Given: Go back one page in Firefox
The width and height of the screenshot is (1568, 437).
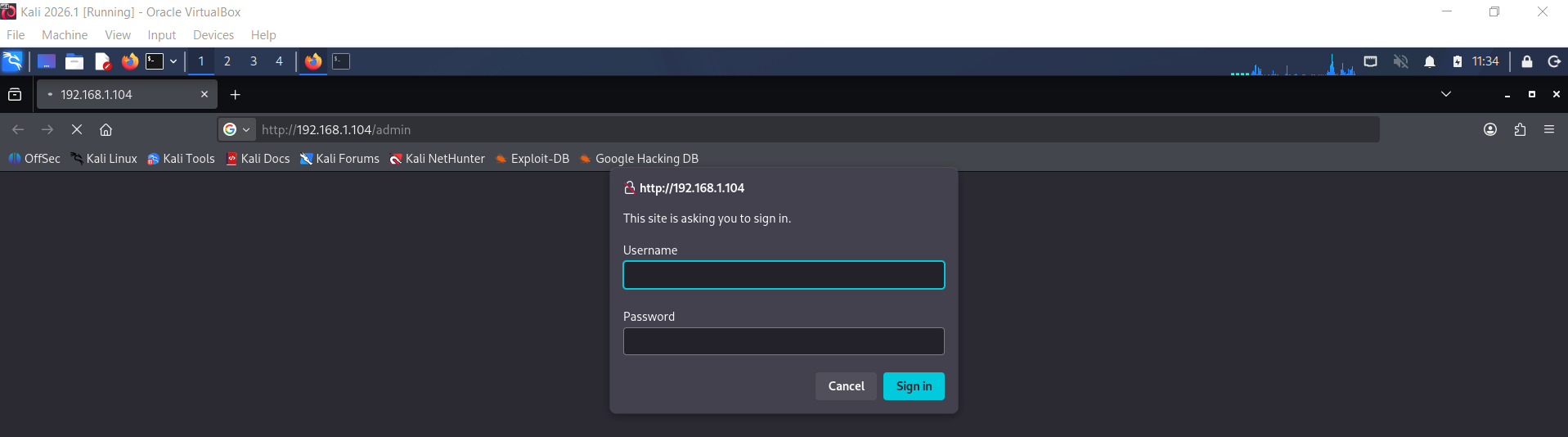Looking at the screenshot, I should pyautogui.click(x=18, y=129).
